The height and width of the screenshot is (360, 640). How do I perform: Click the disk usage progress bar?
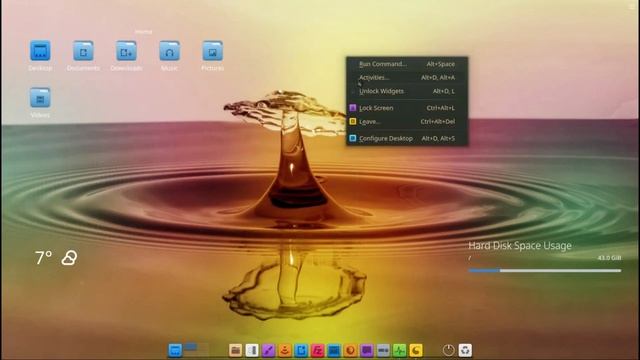coord(544,271)
